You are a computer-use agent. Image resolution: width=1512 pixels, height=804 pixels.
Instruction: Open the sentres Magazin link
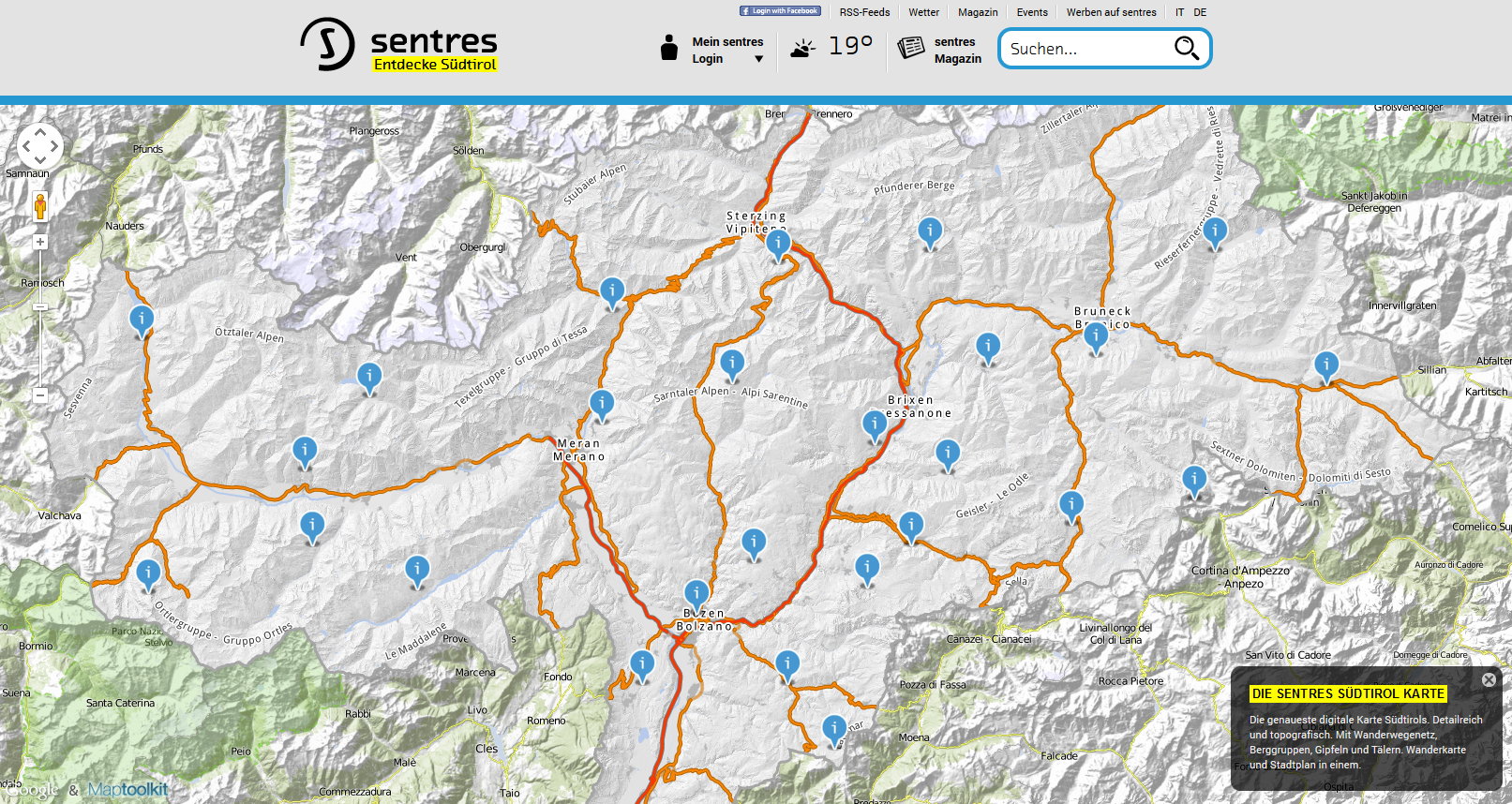[957, 50]
